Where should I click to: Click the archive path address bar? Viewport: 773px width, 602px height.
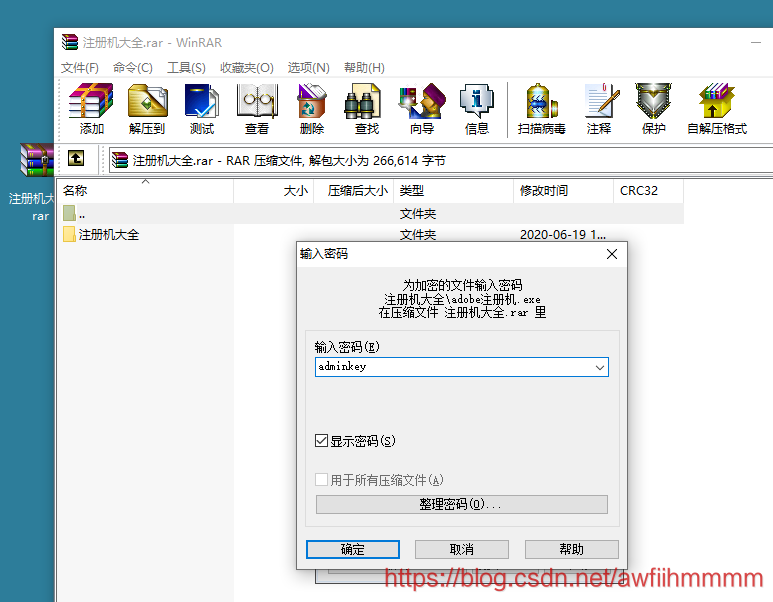click(440, 160)
